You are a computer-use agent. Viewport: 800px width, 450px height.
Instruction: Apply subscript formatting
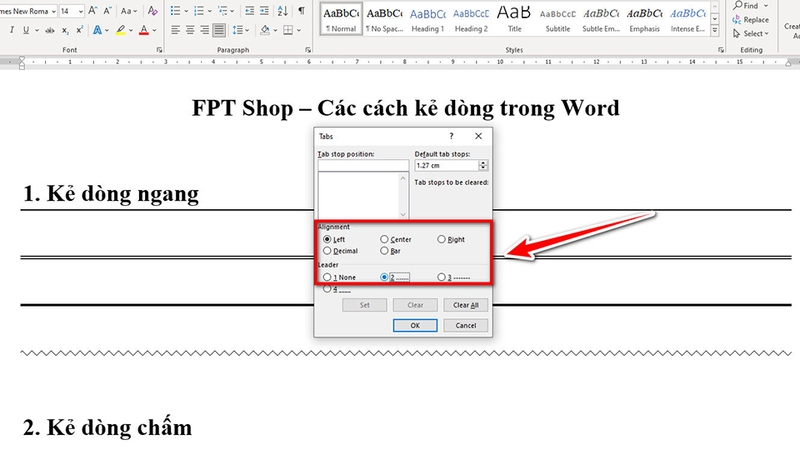pyautogui.click(x=65, y=31)
